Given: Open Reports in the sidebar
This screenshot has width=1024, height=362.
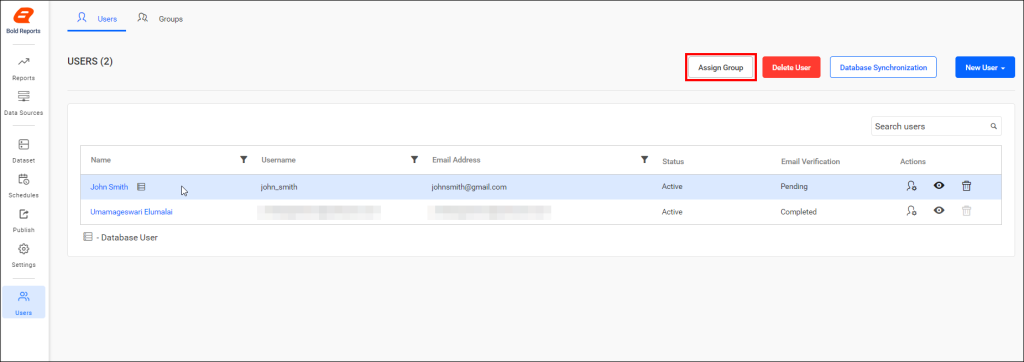Looking at the screenshot, I should (24, 69).
